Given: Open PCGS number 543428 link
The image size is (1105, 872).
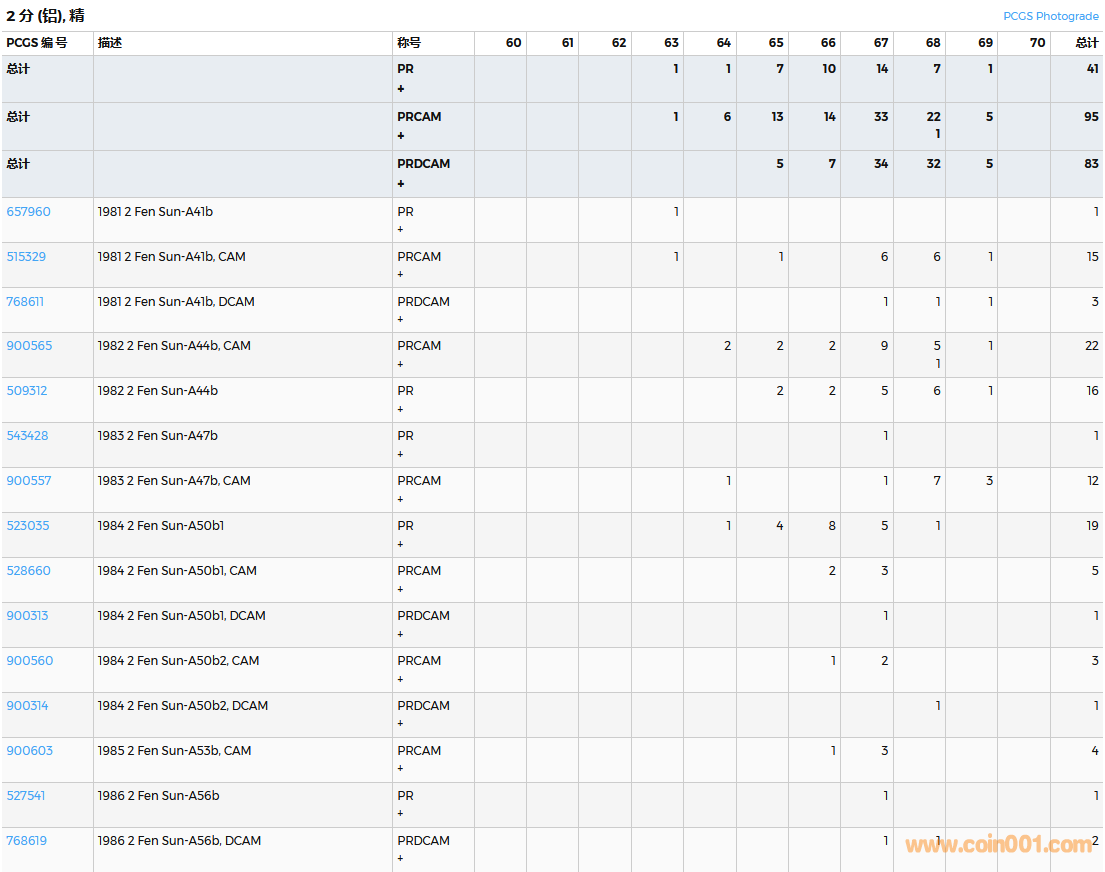Looking at the screenshot, I should [27, 436].
